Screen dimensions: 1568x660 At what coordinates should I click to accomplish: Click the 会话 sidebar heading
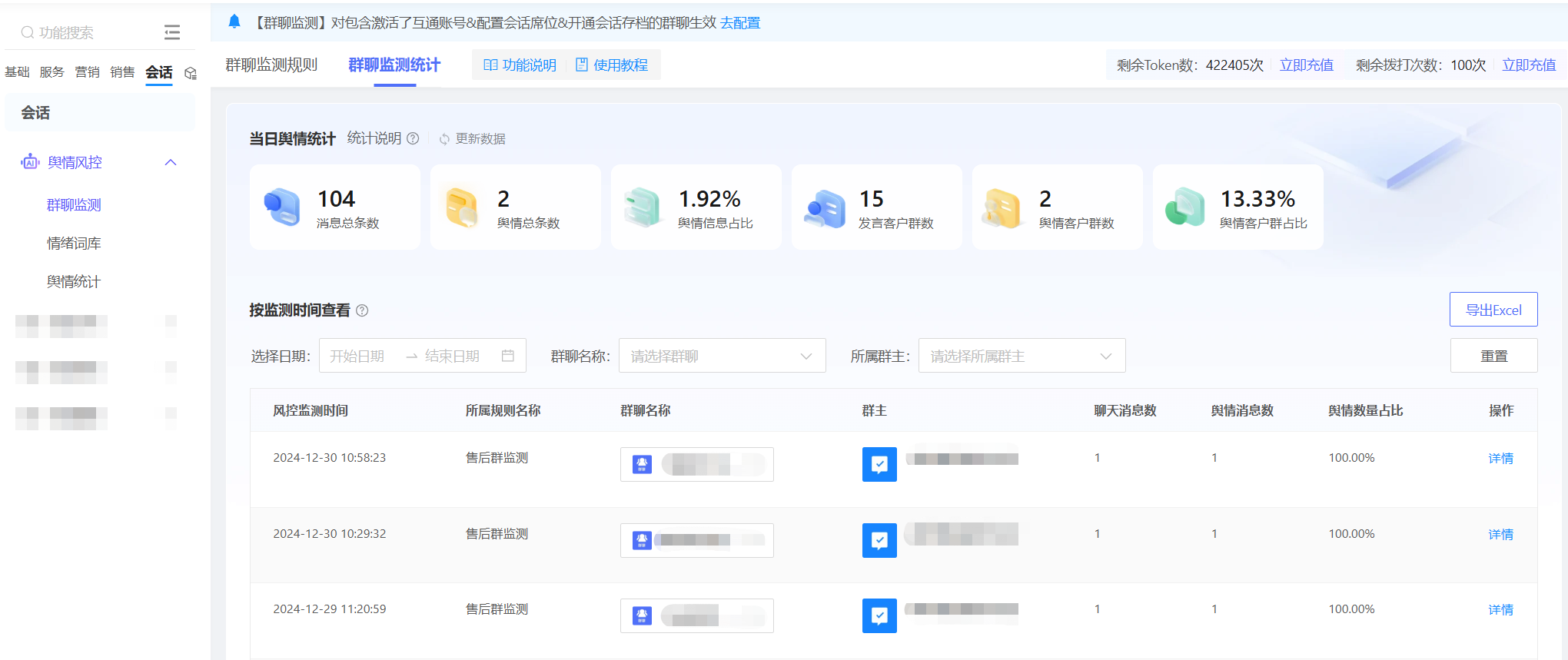click(35, 113)
